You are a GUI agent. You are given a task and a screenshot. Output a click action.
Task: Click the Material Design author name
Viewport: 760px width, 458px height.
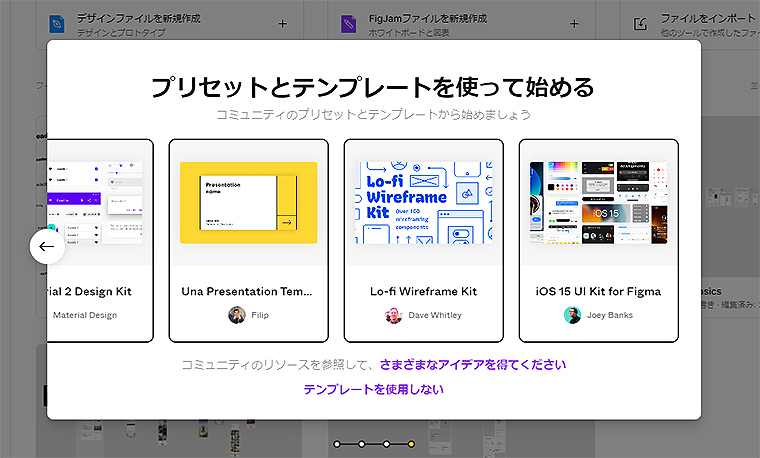(85, 315)
